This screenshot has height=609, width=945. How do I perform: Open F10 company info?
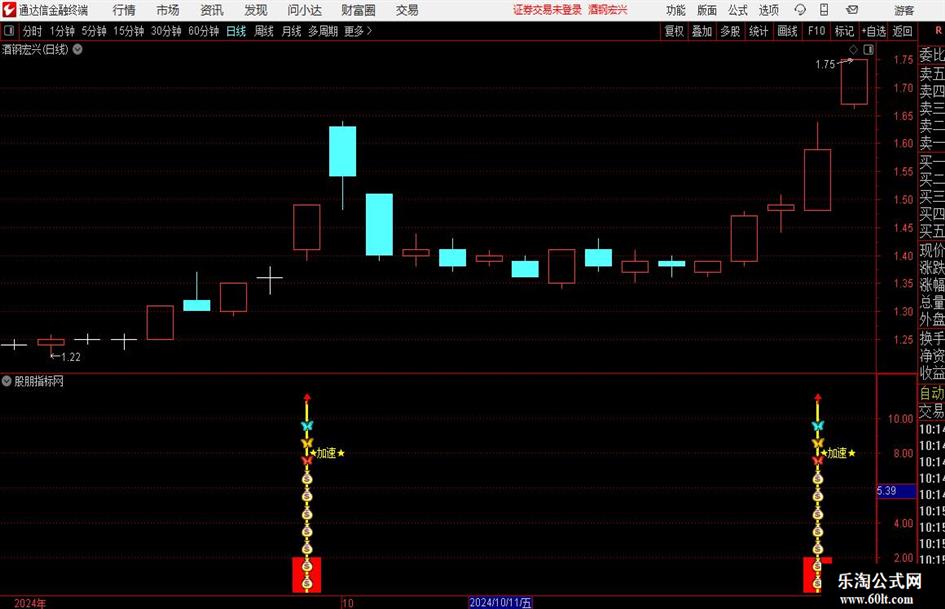(x=817, y=31)
